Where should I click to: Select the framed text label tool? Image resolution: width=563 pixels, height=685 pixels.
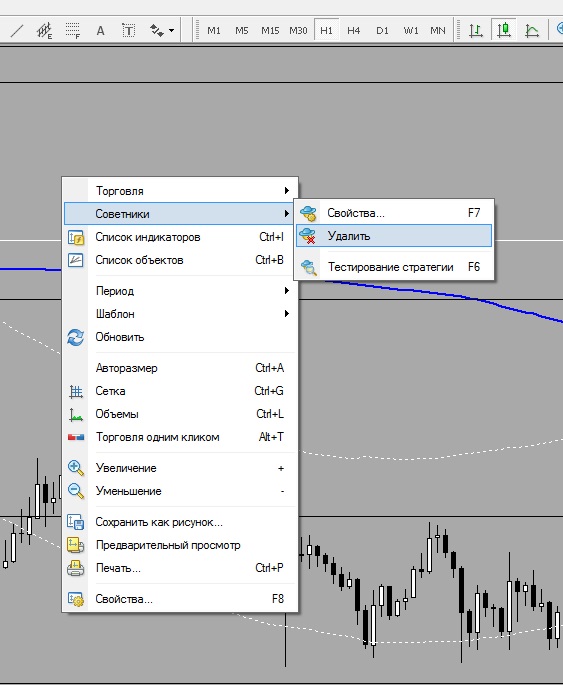[128, 31]
